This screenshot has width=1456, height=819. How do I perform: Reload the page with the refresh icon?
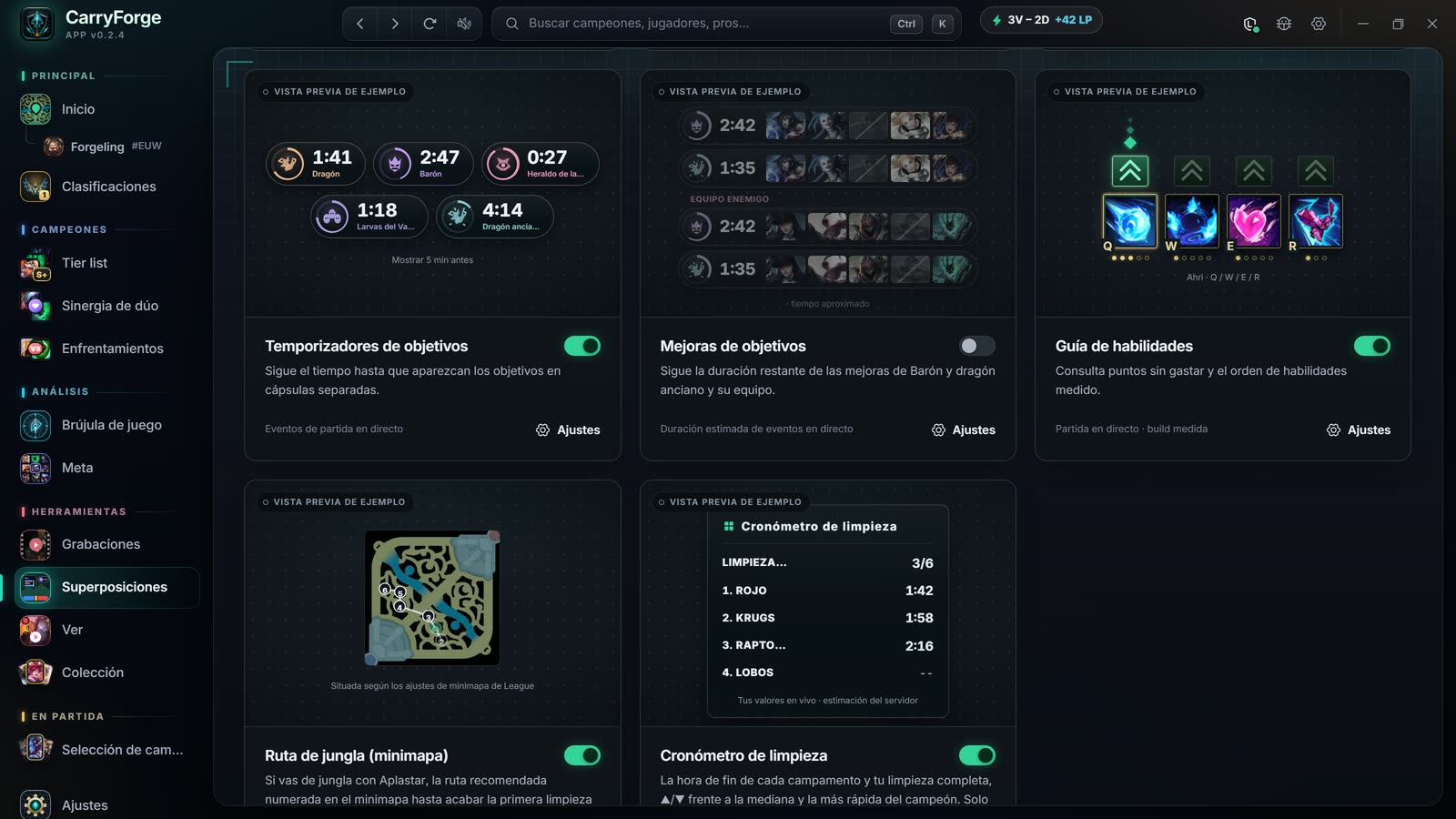[430, 24]
